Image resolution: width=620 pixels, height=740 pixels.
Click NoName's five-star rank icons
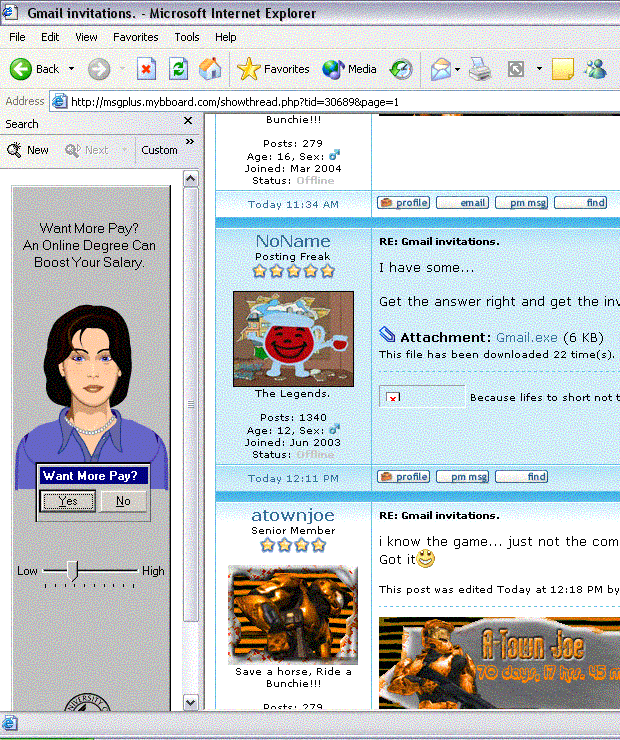pos(293,271)
